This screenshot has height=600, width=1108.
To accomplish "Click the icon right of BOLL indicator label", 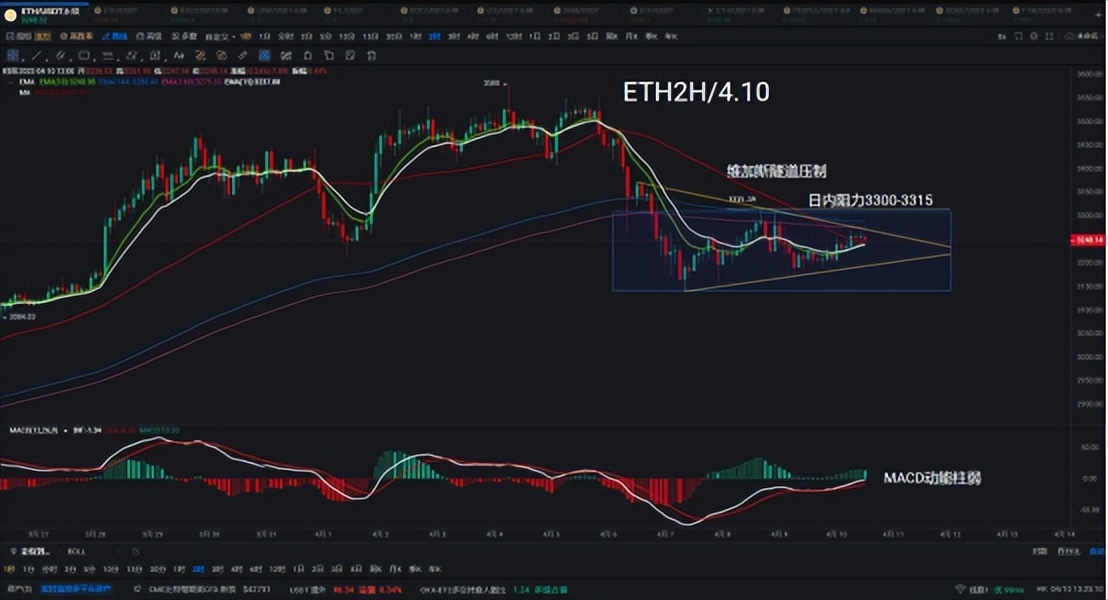I will [136, 551].
